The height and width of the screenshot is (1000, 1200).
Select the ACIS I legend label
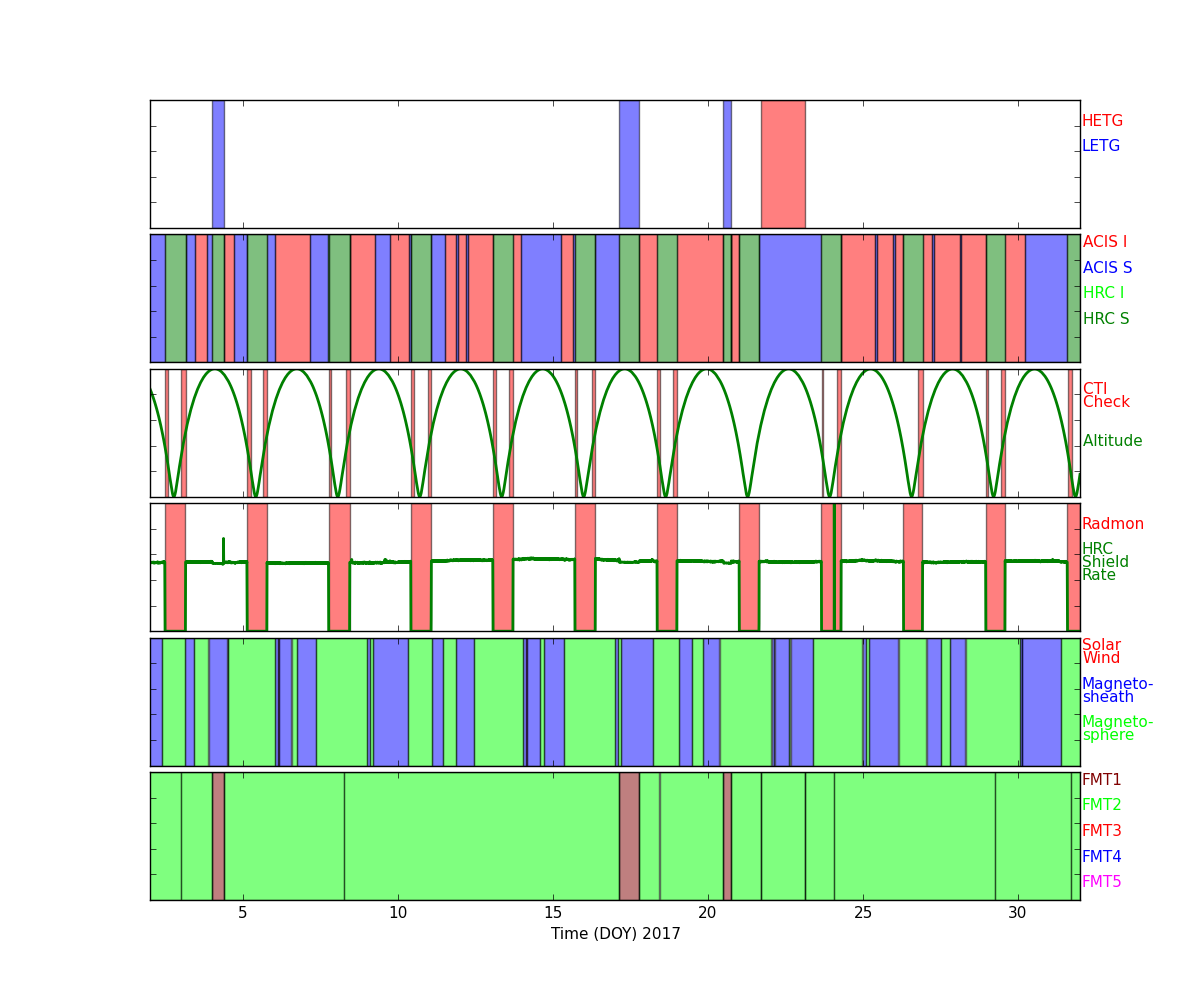1104,242
